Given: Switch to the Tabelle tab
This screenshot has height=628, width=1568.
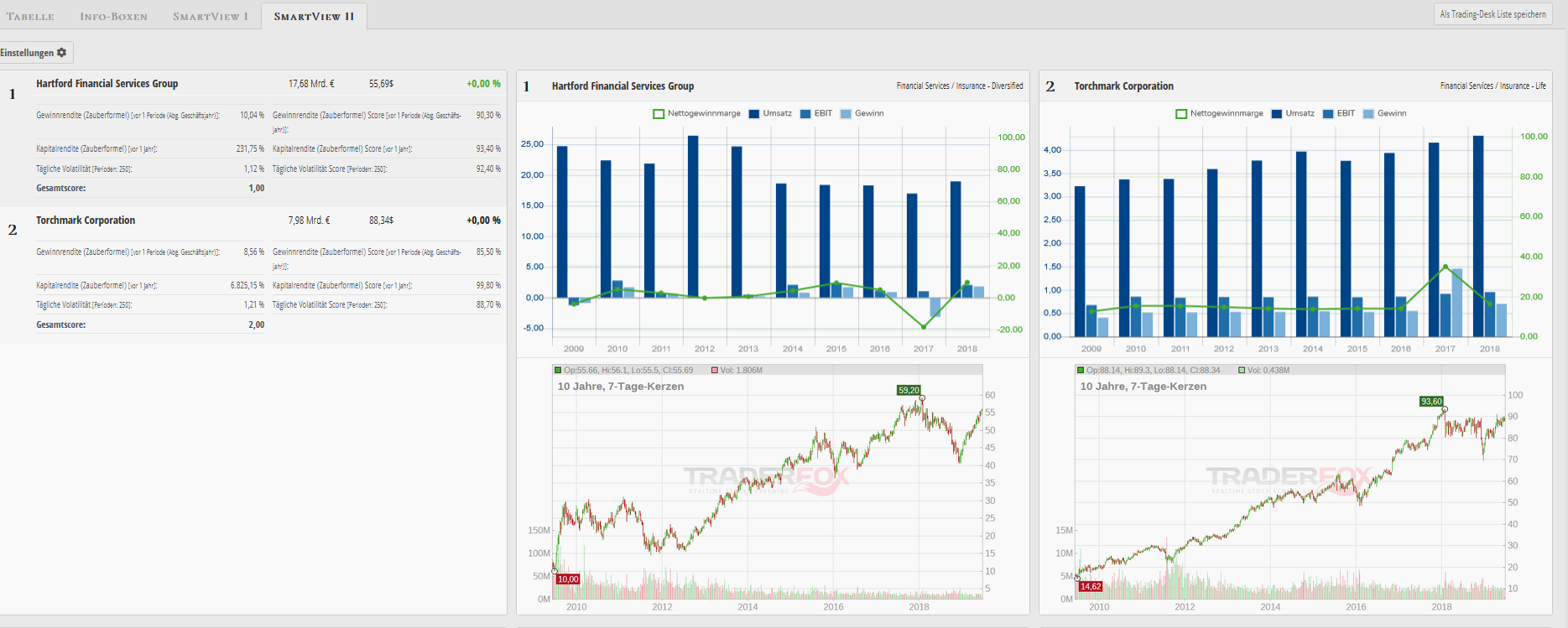Looking at the screenshot, I should (30, 16).
